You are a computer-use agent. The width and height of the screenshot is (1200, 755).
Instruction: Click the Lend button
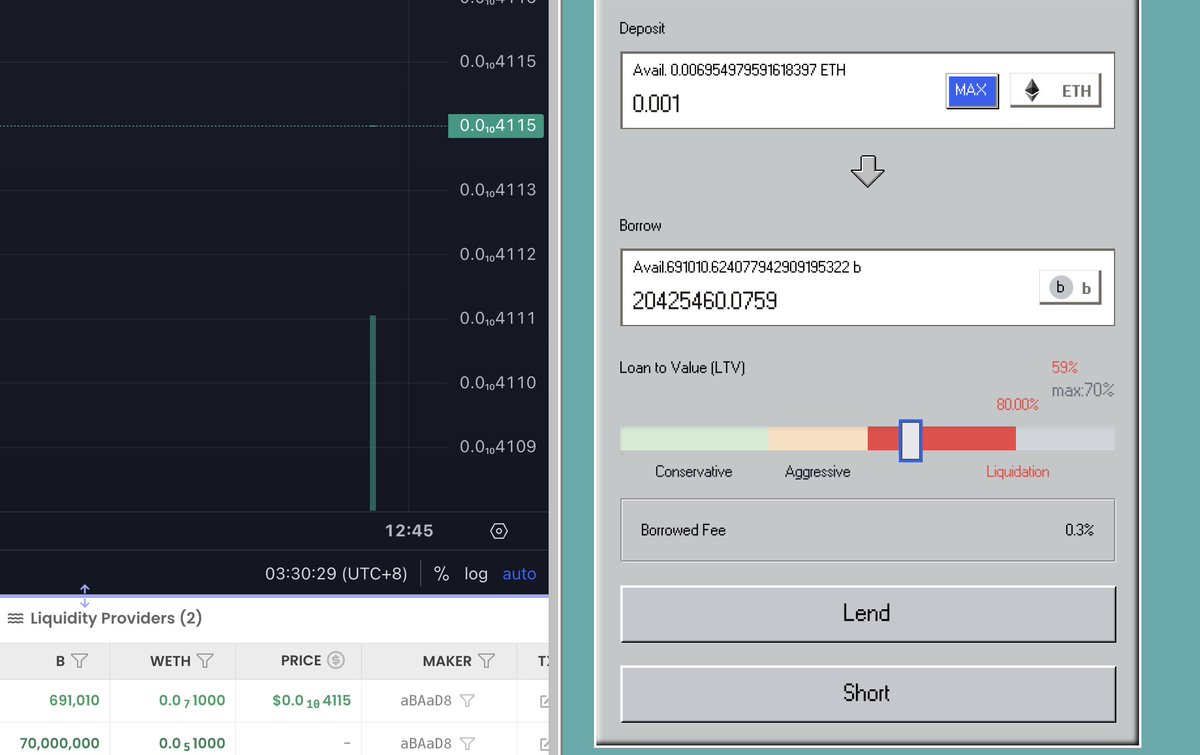tap(867, 613)
